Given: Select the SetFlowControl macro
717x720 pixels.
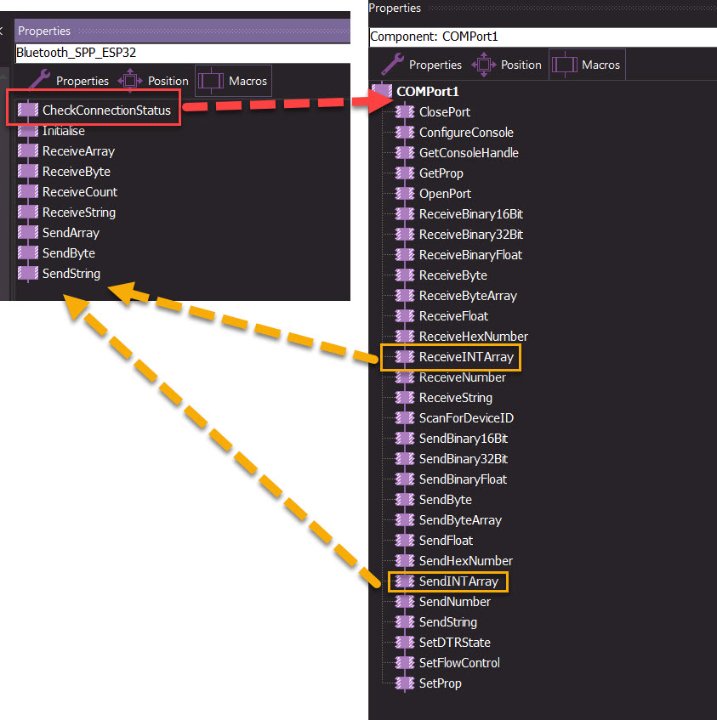Looking at the screenshot, I should coord(459,663).
